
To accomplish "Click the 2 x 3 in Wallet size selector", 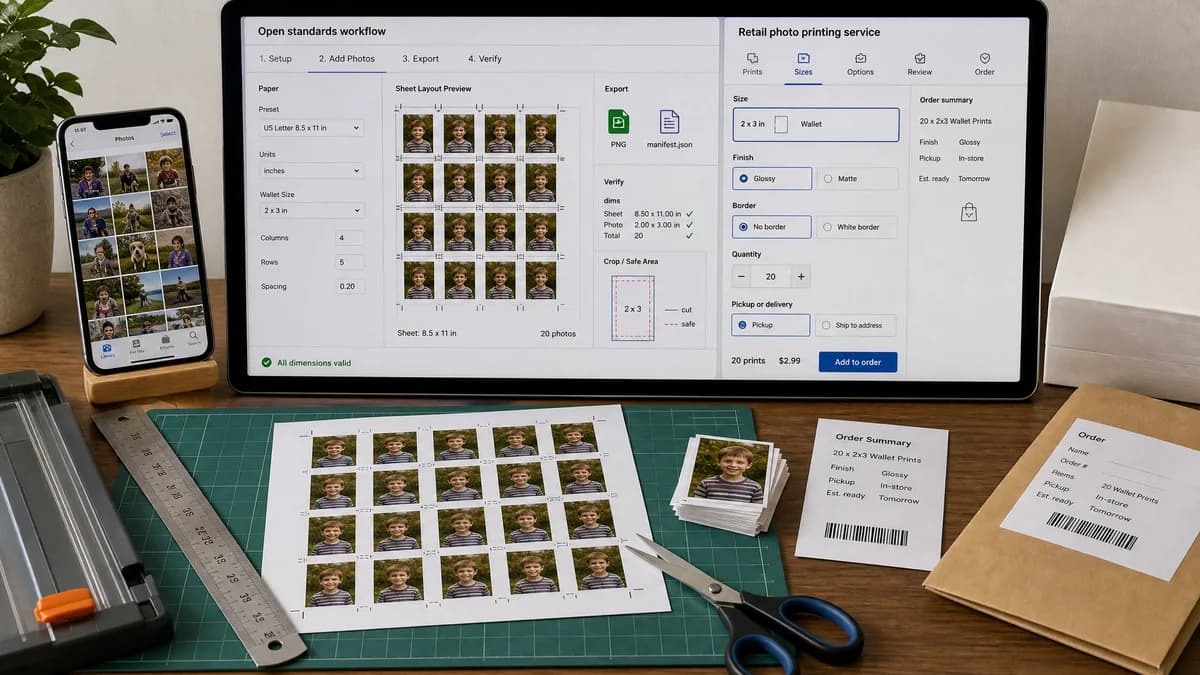I will pyautogui.click(x=816, y=124).
